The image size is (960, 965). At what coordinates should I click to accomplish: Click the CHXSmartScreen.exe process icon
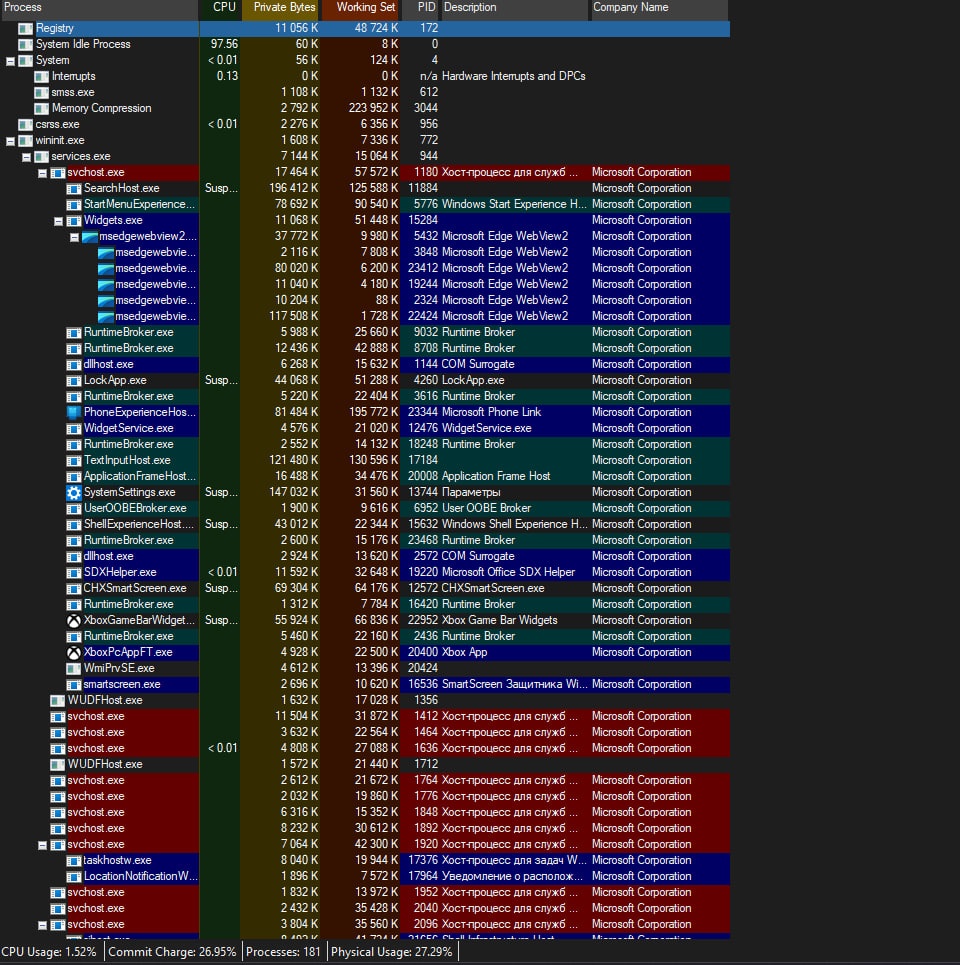[x=73, y=588]
